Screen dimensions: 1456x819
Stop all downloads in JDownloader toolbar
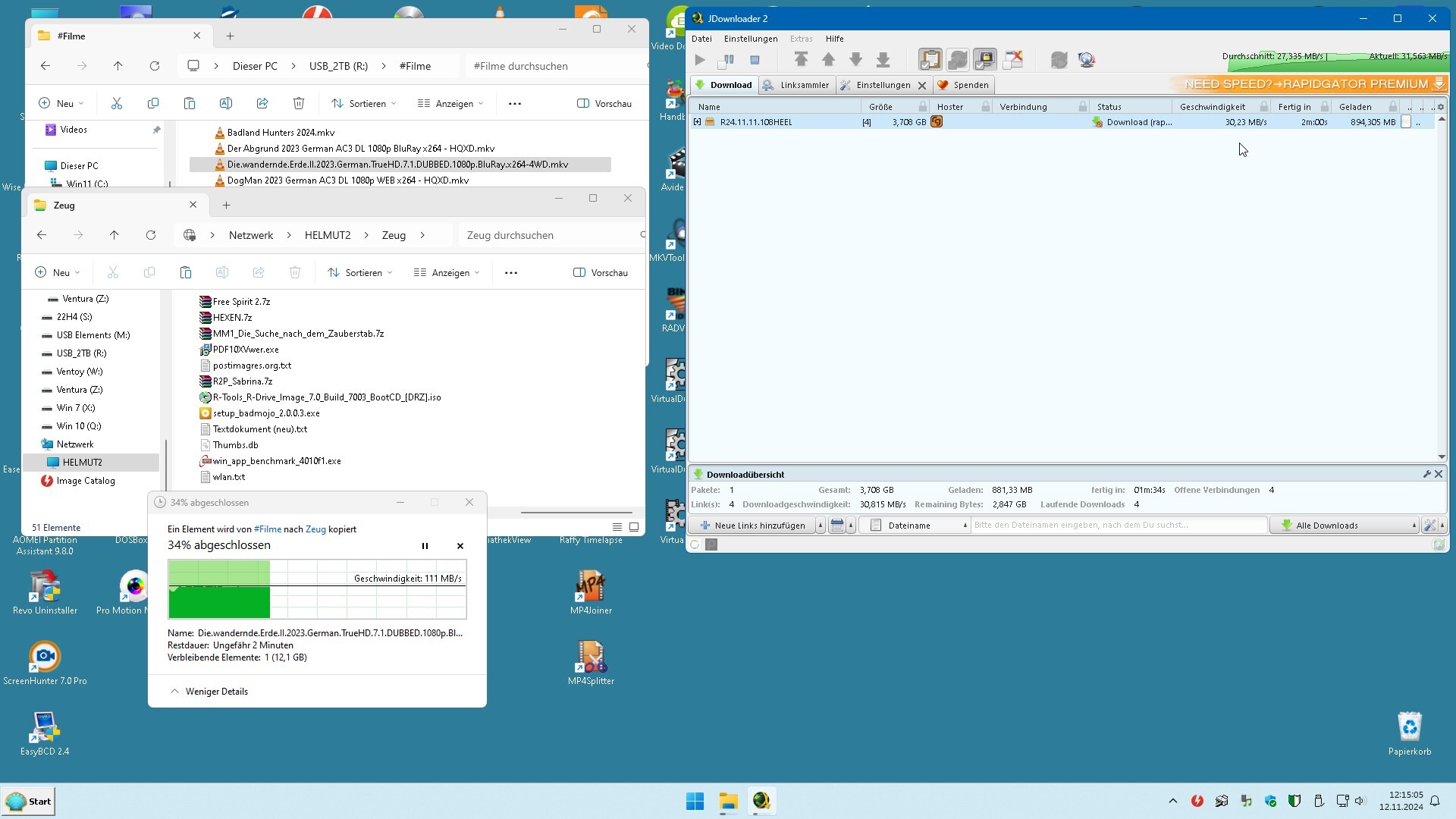click(x=755, y=60)
